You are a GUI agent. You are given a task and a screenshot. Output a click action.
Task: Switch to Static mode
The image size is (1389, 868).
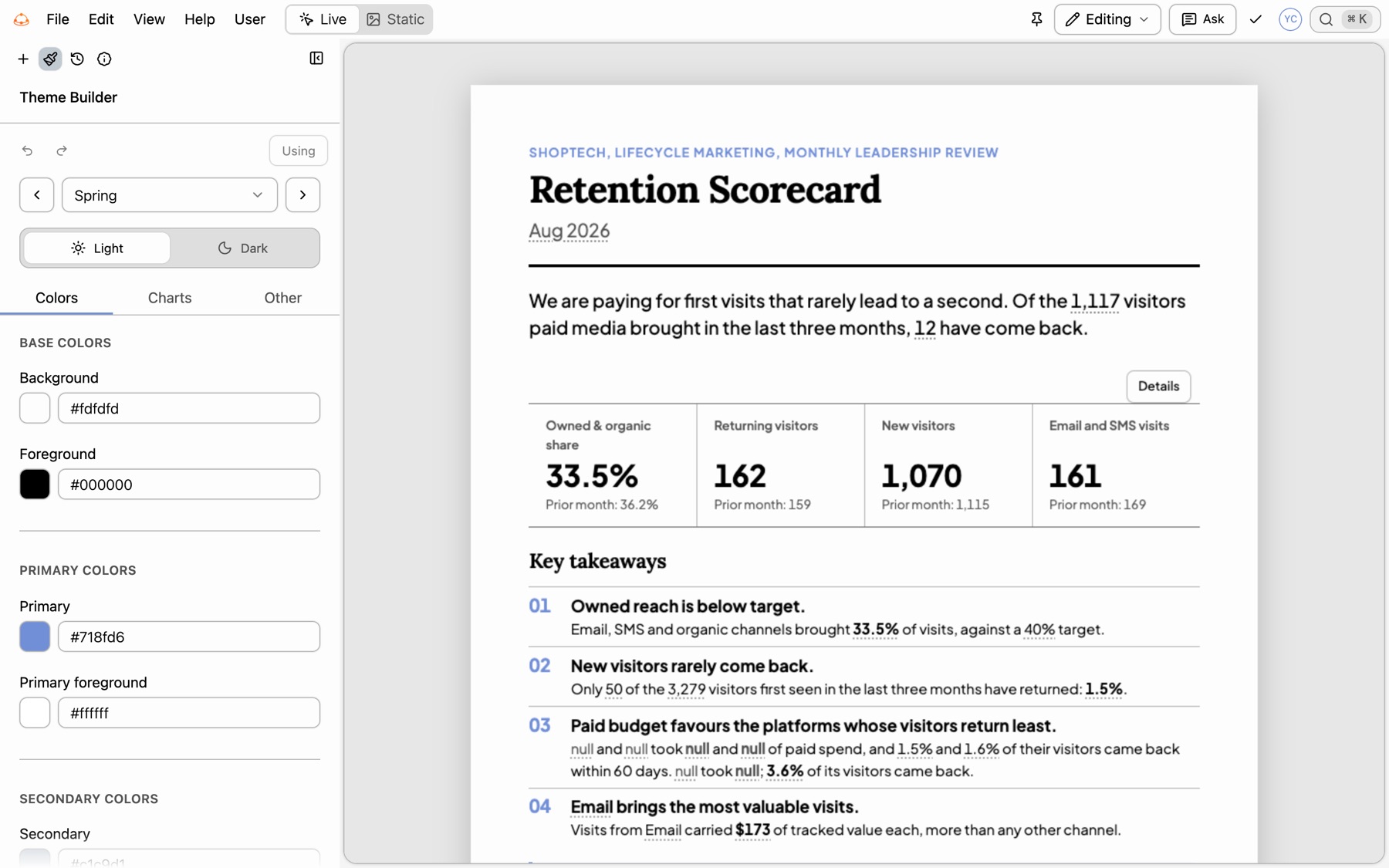395,19
